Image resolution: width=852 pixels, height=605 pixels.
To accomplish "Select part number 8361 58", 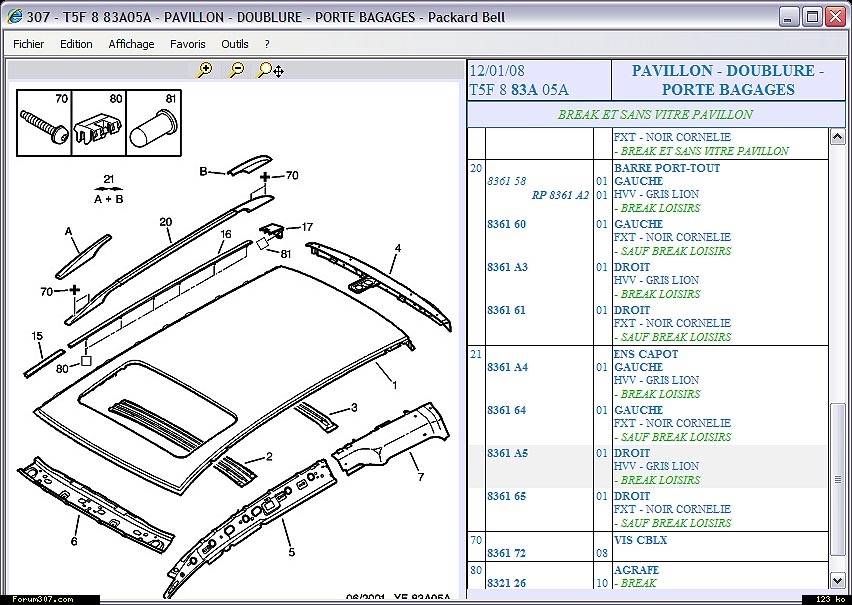I will [x=506, y=181].
